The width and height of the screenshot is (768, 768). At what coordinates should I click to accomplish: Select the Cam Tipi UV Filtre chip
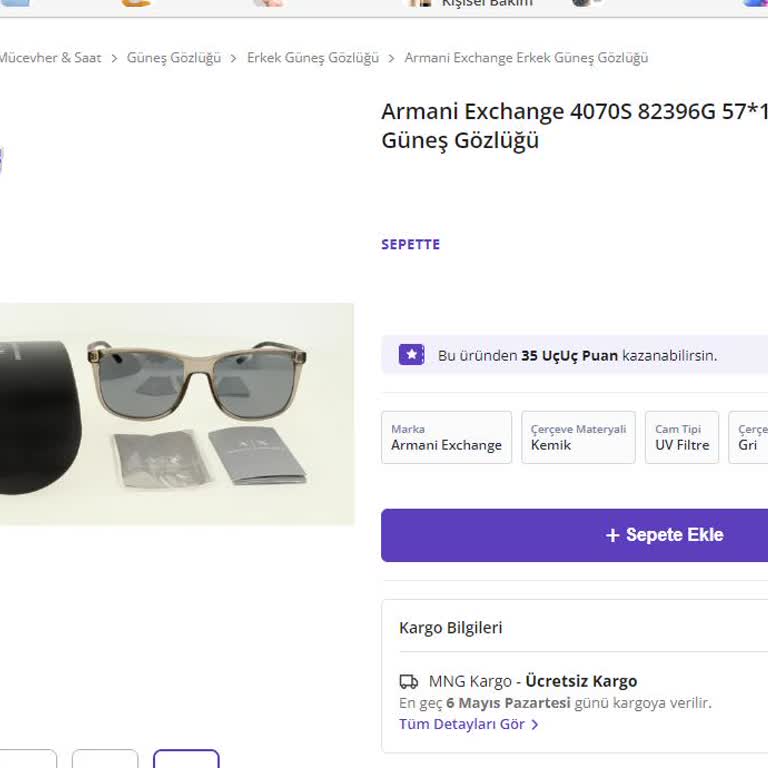(x=682, y=438)
